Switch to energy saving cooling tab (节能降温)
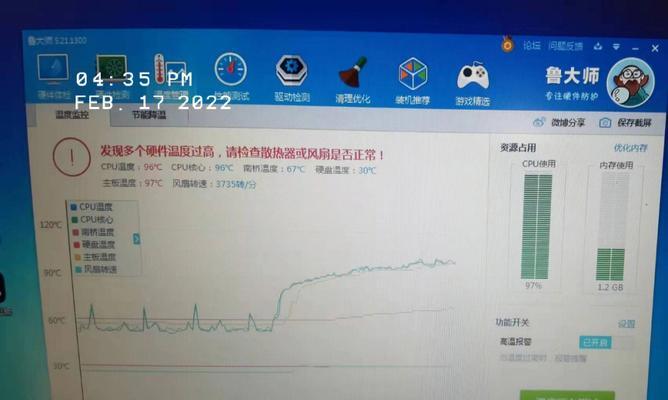The image size is (668, 400). pyautogui.click(x=149, y=115)
